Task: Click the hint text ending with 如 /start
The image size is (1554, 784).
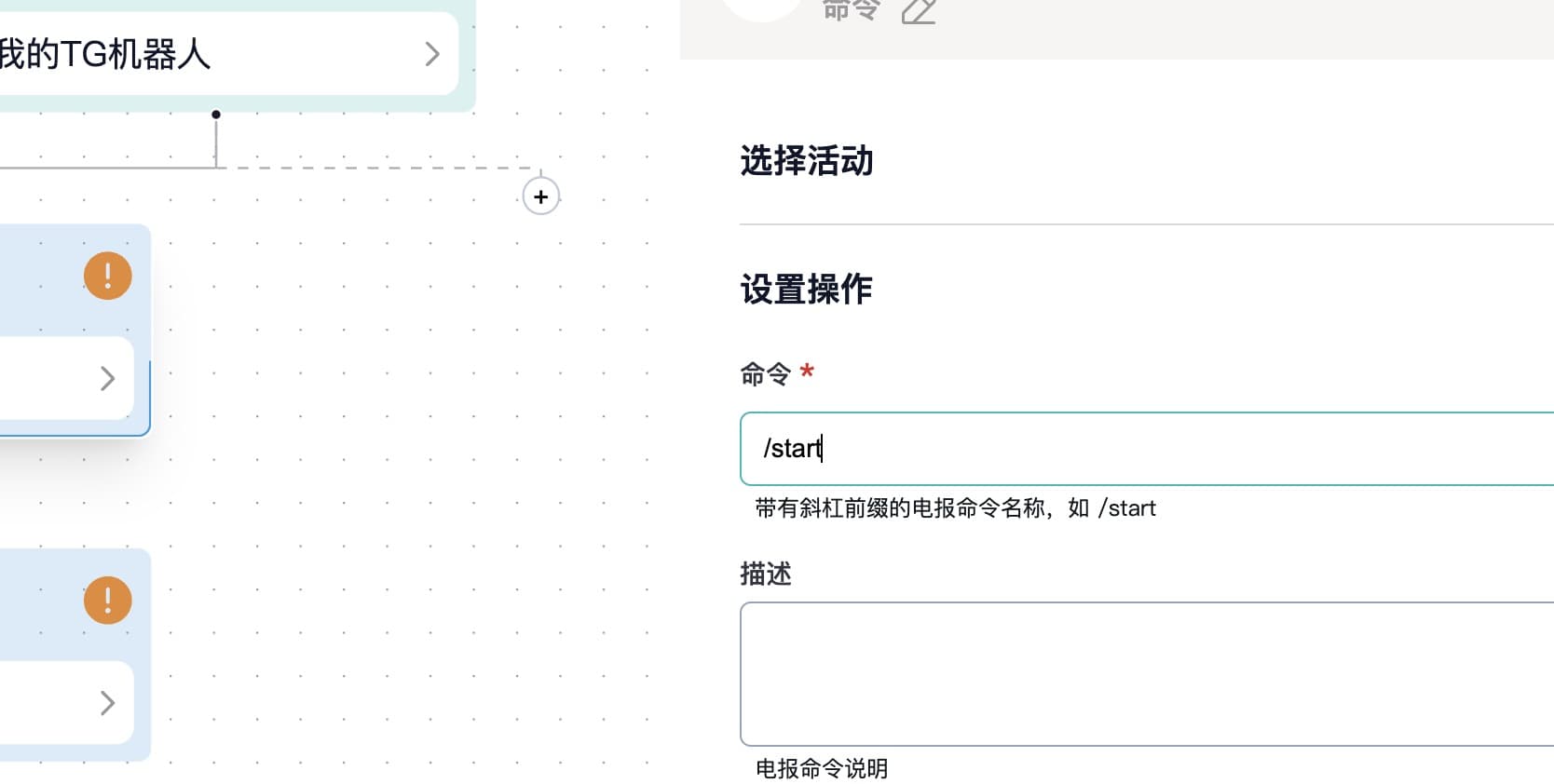Action: tap(955, 508)
